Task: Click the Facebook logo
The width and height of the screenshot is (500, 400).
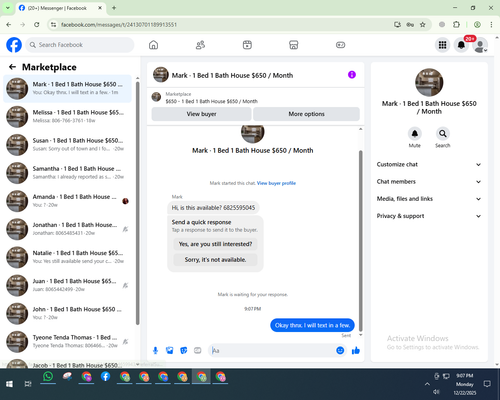Action: [14, 45]
